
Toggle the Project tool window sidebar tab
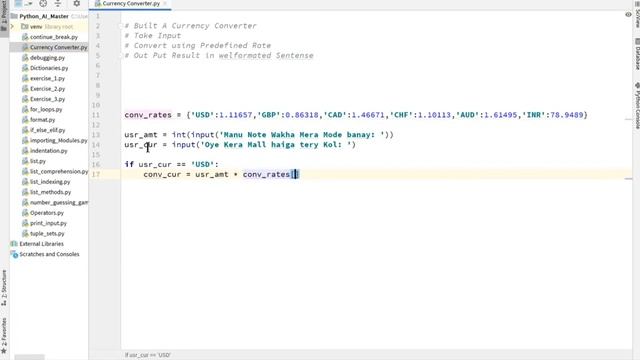[x=4, y=18]
